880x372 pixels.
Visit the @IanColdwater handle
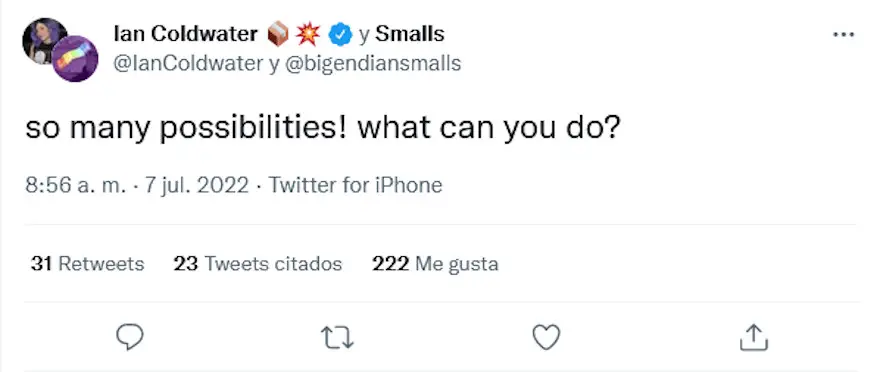click(189, 63)
